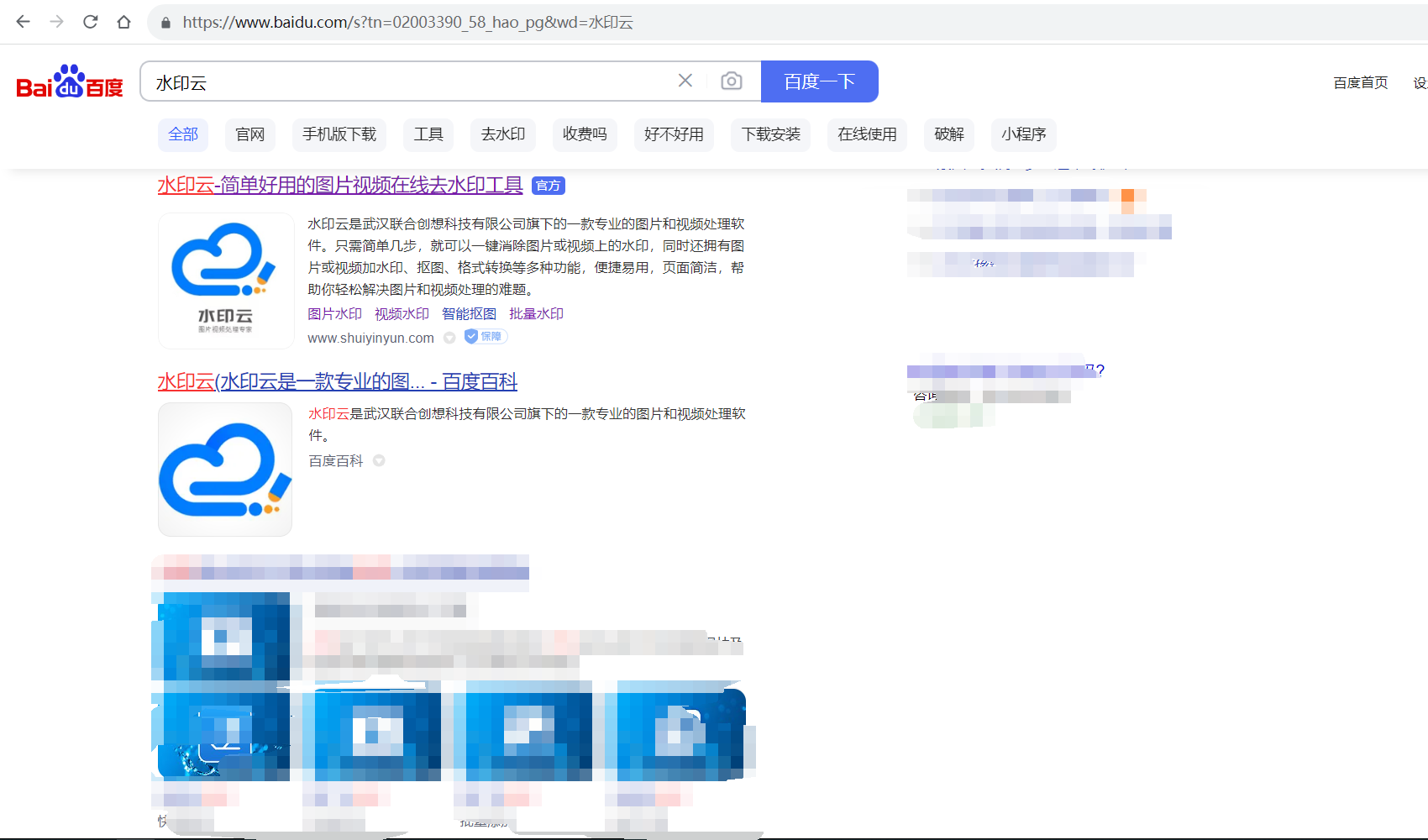
Task: Open 百度首页 link at top right
Action: (x=1361, y=82)
